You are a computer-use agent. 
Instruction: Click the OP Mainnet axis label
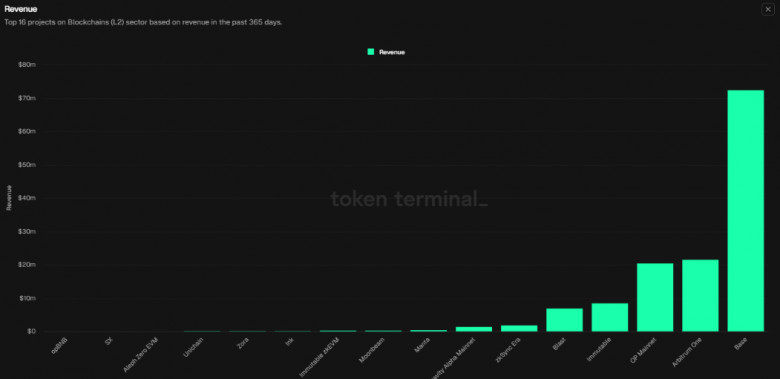coord(644,351)
